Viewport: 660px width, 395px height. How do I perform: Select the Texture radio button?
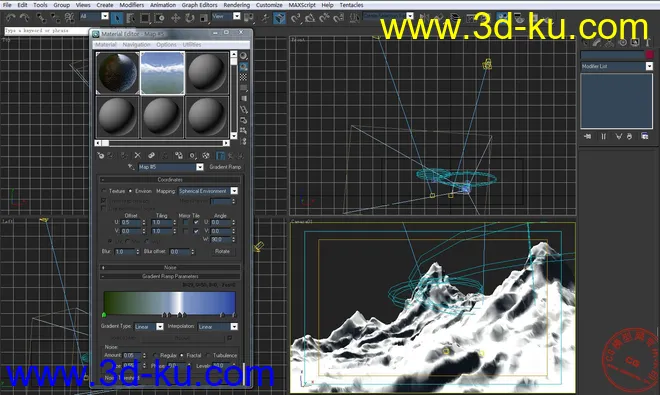(x=104, y=191)
